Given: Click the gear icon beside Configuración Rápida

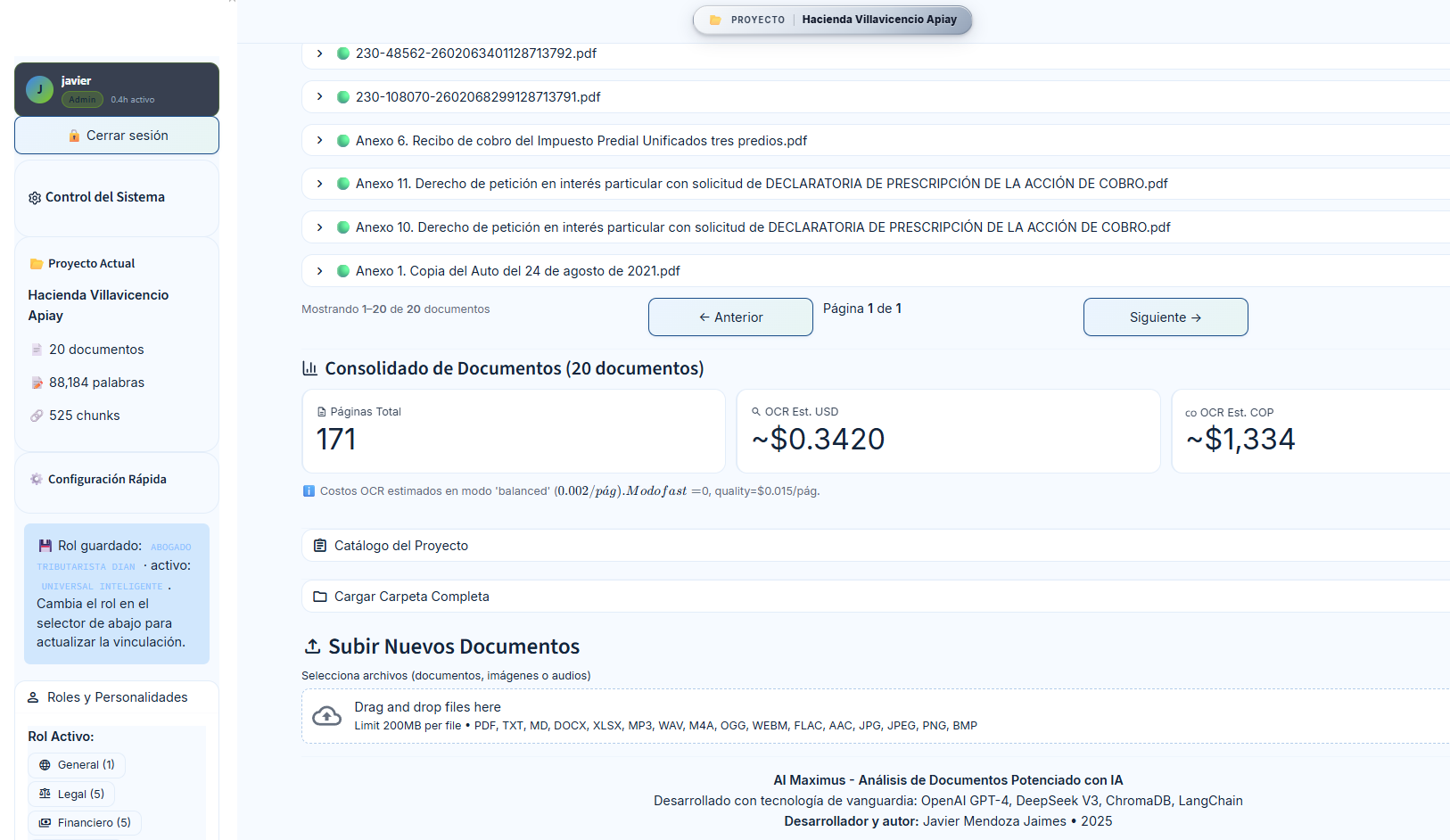Looking at the screenshot, I should pos(37,480).
